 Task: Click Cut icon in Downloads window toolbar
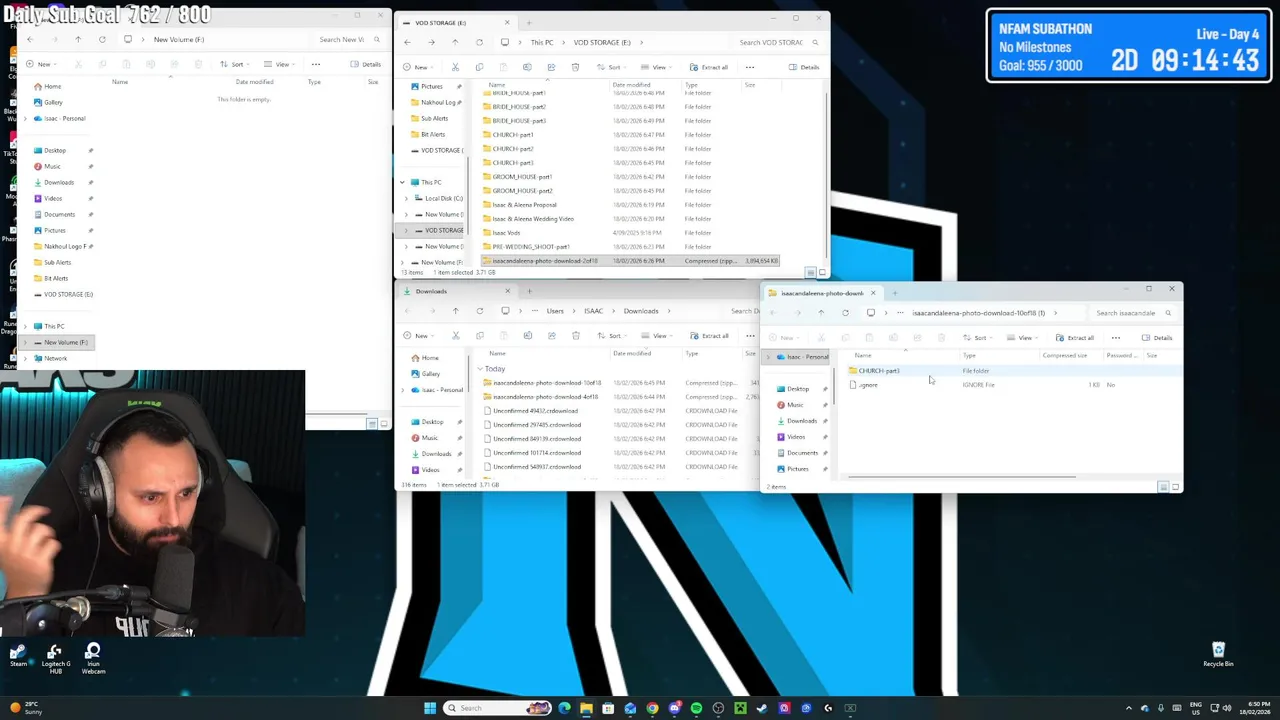pos(455,335)
